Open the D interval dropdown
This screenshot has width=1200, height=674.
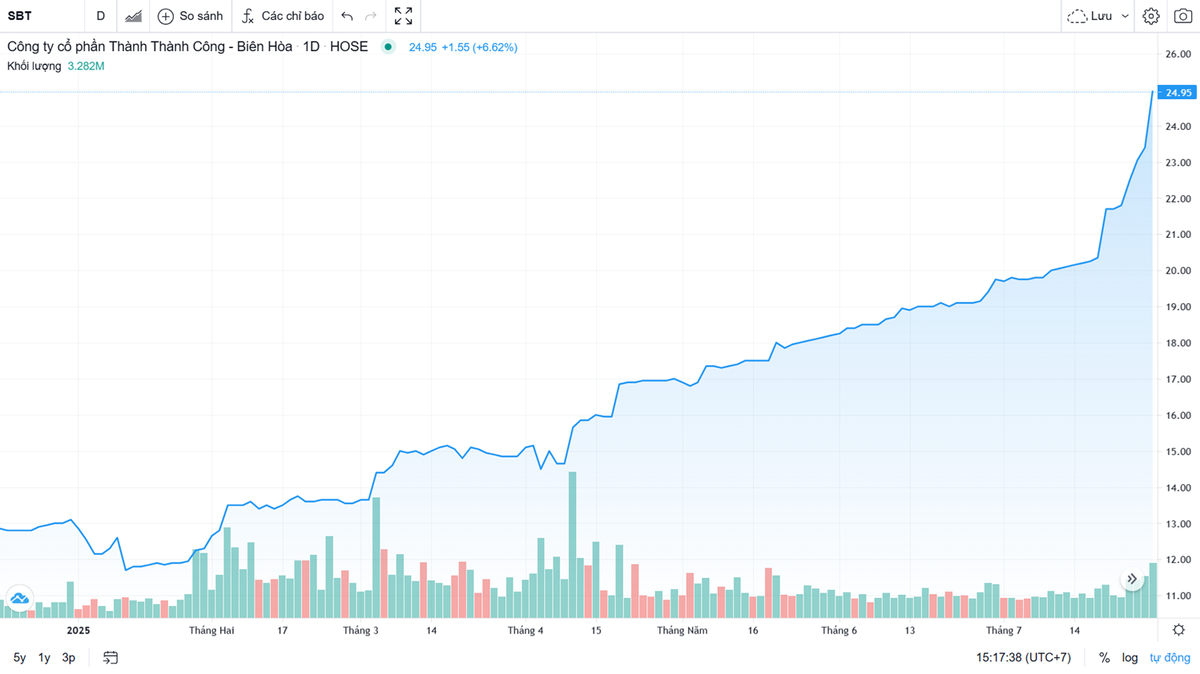[x=100, y=16]
